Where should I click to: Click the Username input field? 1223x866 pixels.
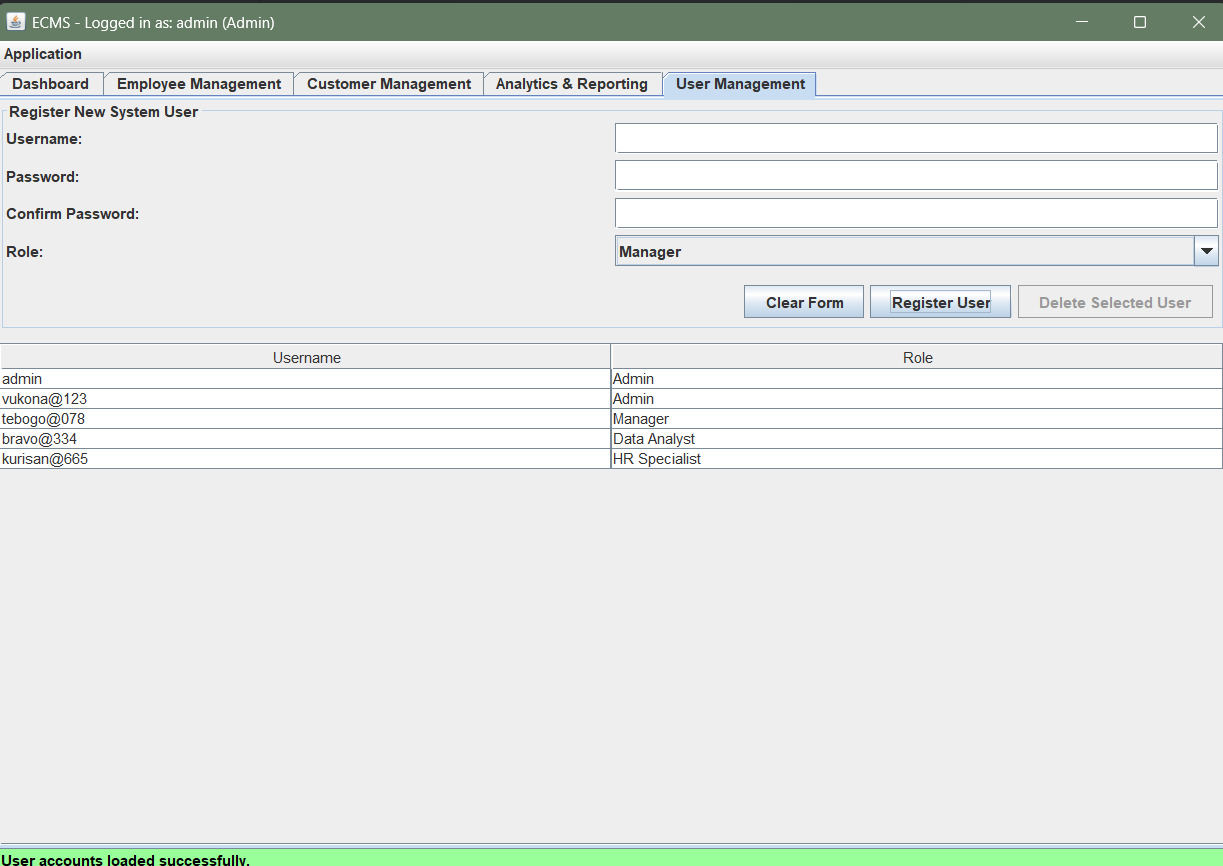916,137
